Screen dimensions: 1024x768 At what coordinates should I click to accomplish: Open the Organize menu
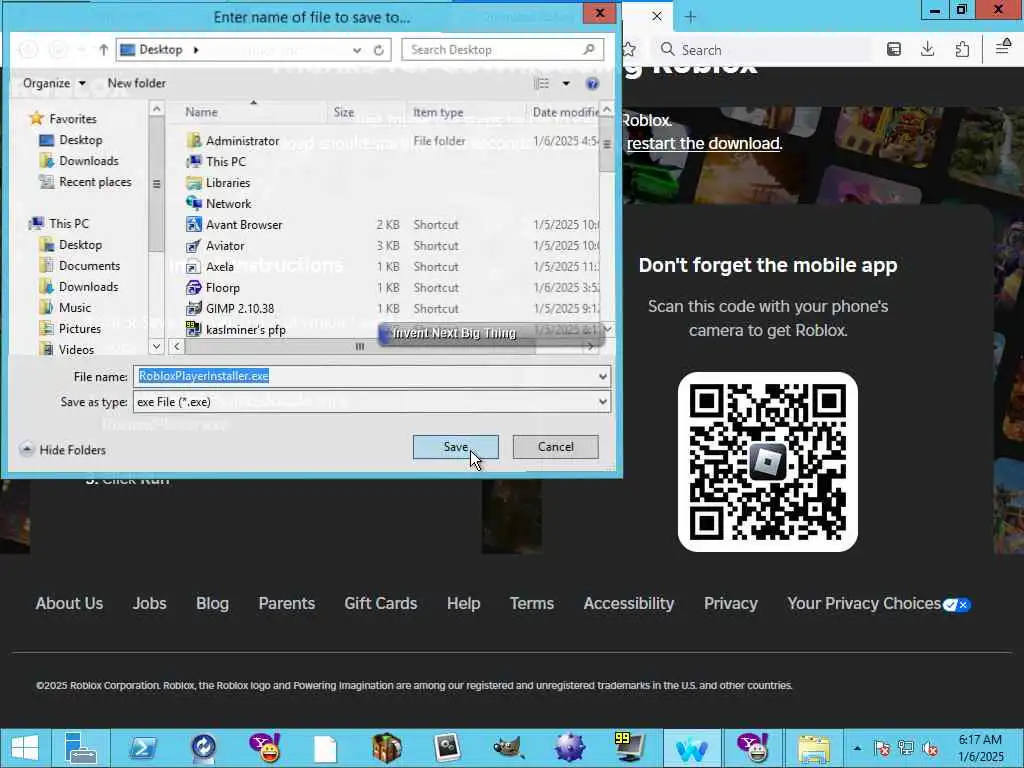coord(54,84)
